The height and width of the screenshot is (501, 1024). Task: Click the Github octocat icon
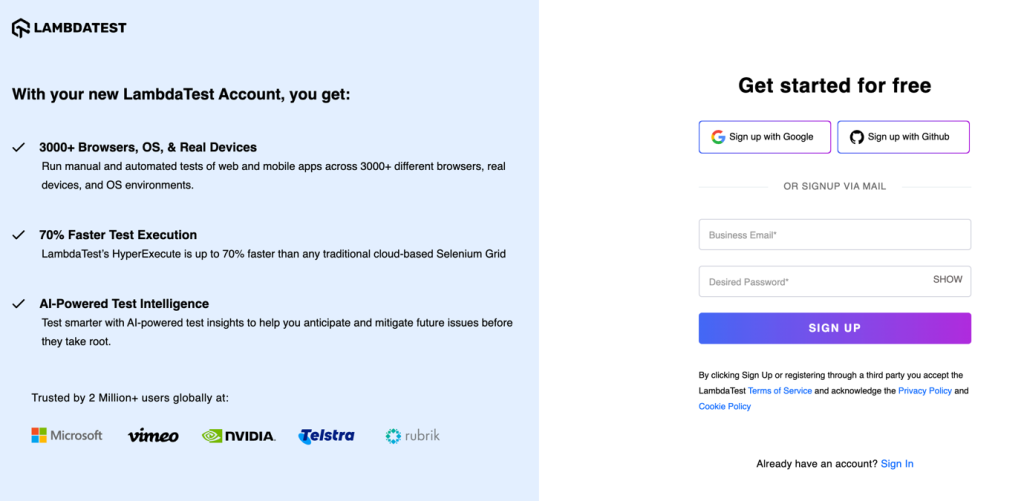pyautogui.click(x=857, y=137)
